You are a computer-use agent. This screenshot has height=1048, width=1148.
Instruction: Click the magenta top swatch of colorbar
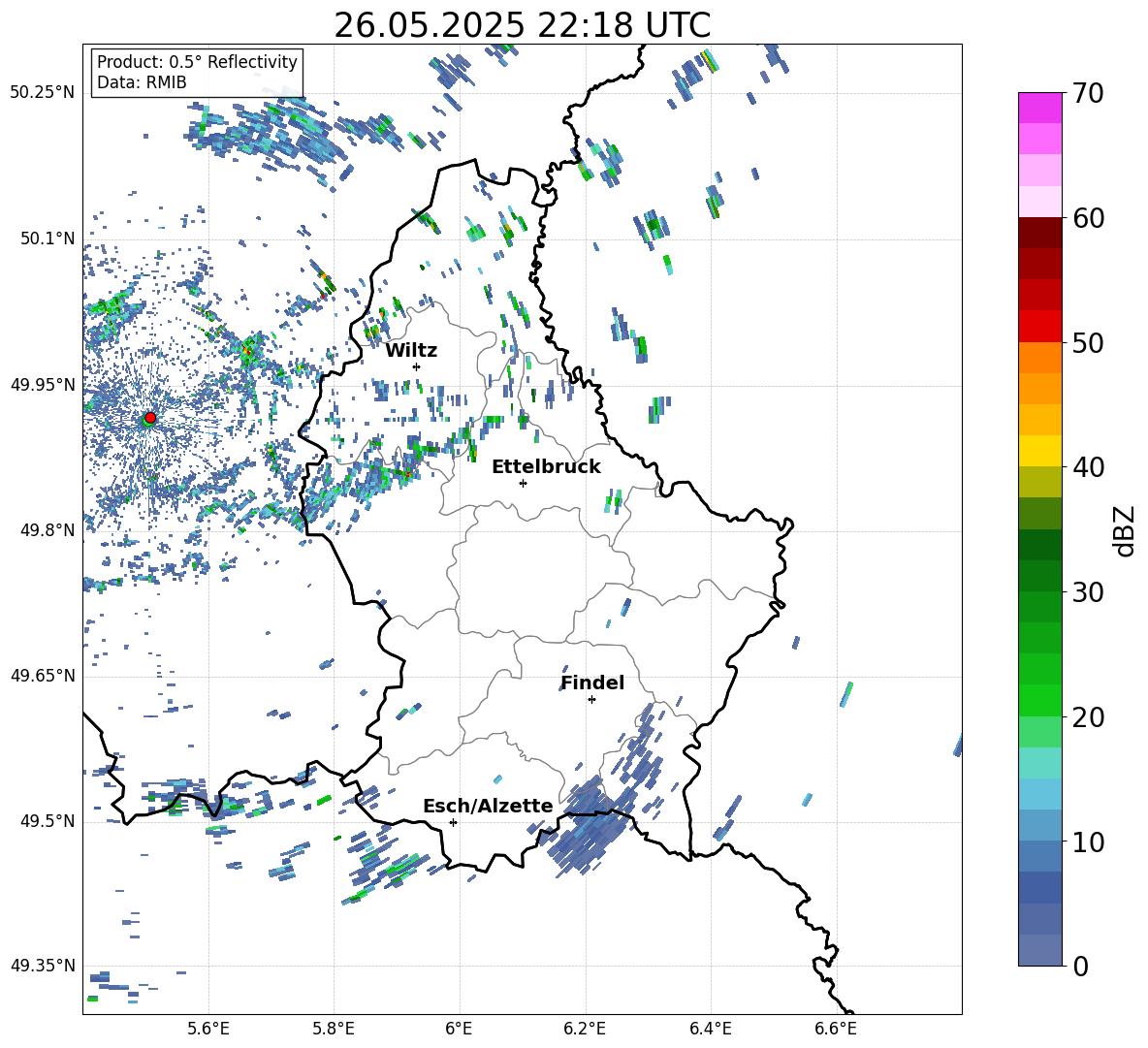click(1040, 108)
